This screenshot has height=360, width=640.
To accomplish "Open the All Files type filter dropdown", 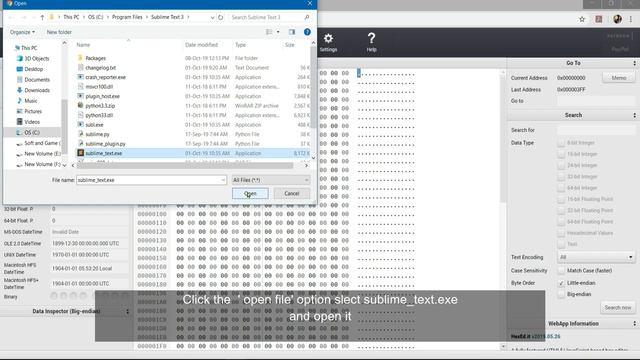I will pos(271,180).
